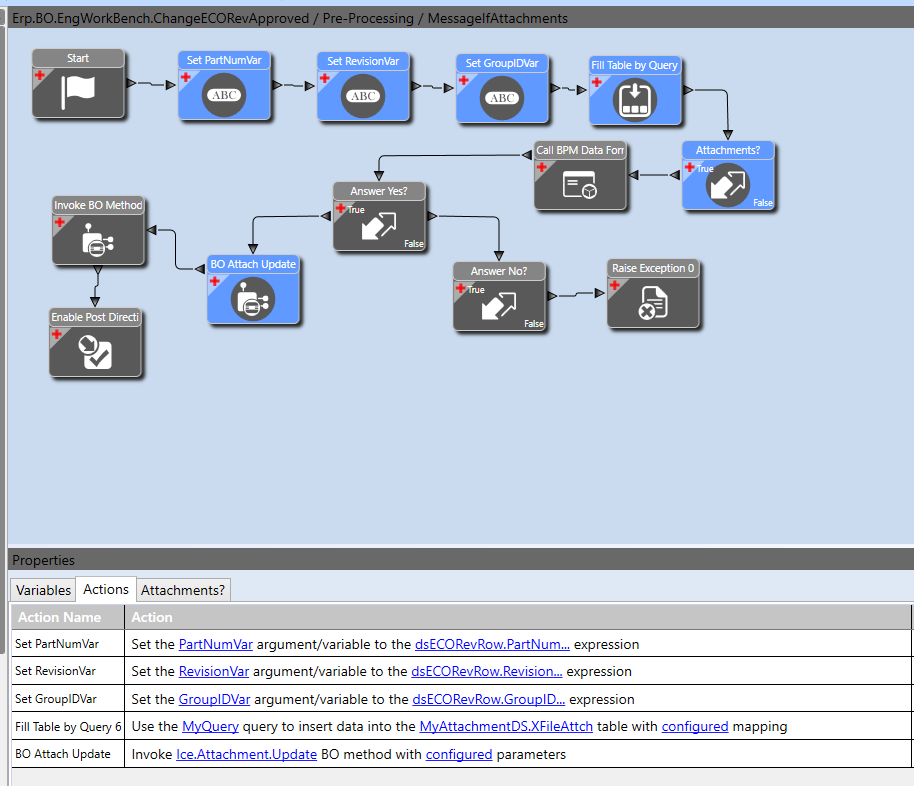The width and height of the screenshot is (914, 786).
Task: Click the Action column header
Action: pyautogui.click(x=518, y=617)
